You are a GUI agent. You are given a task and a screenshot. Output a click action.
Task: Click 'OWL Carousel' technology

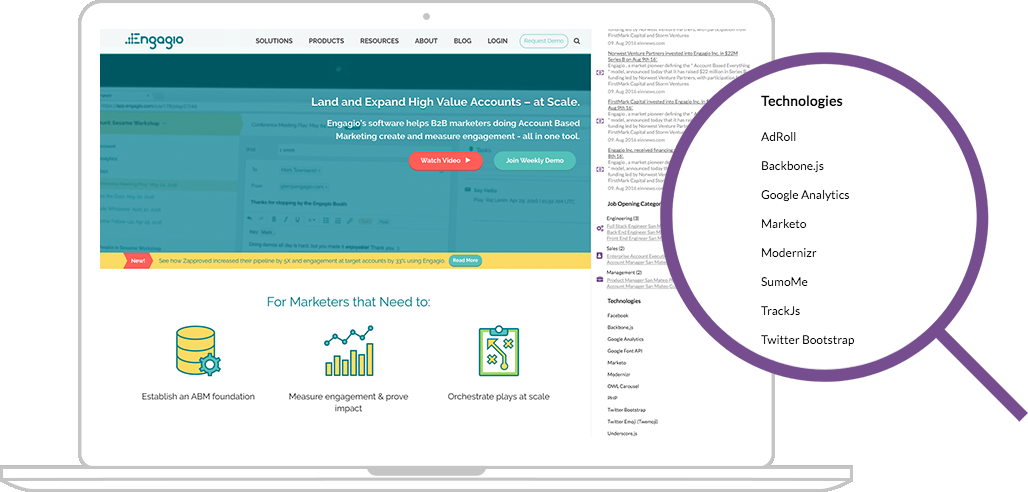pos(623,386)
